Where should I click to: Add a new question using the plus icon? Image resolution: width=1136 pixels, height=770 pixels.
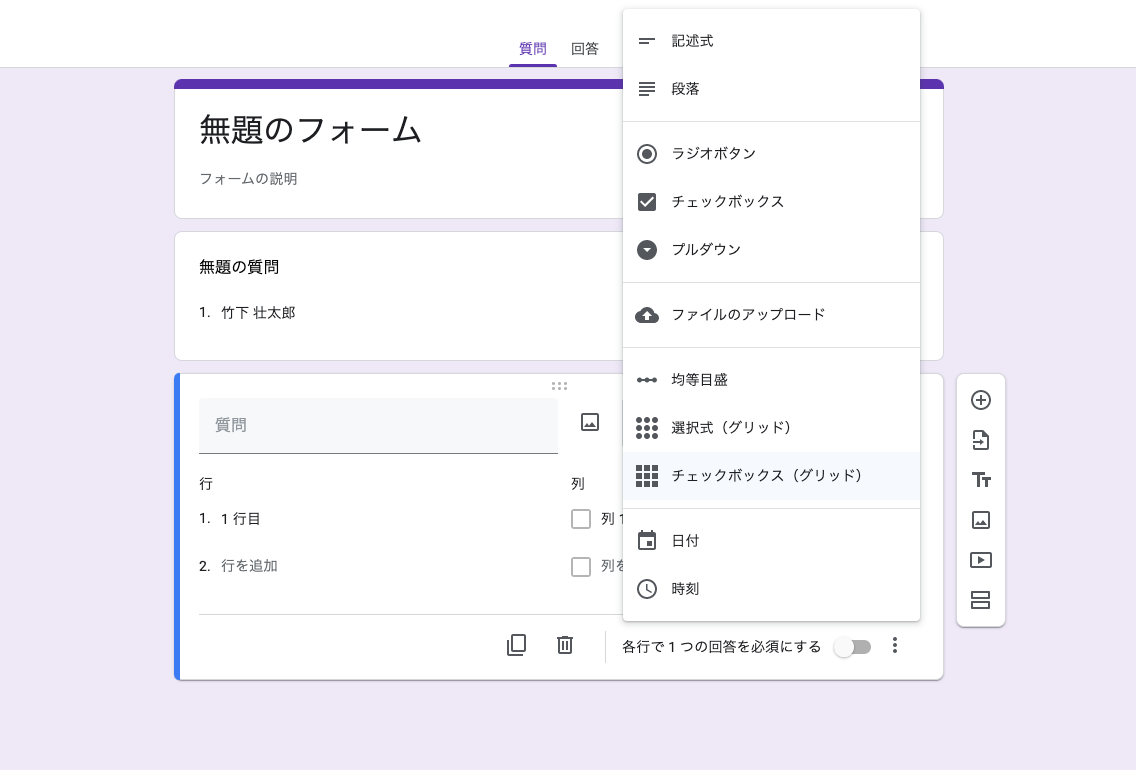981,400
